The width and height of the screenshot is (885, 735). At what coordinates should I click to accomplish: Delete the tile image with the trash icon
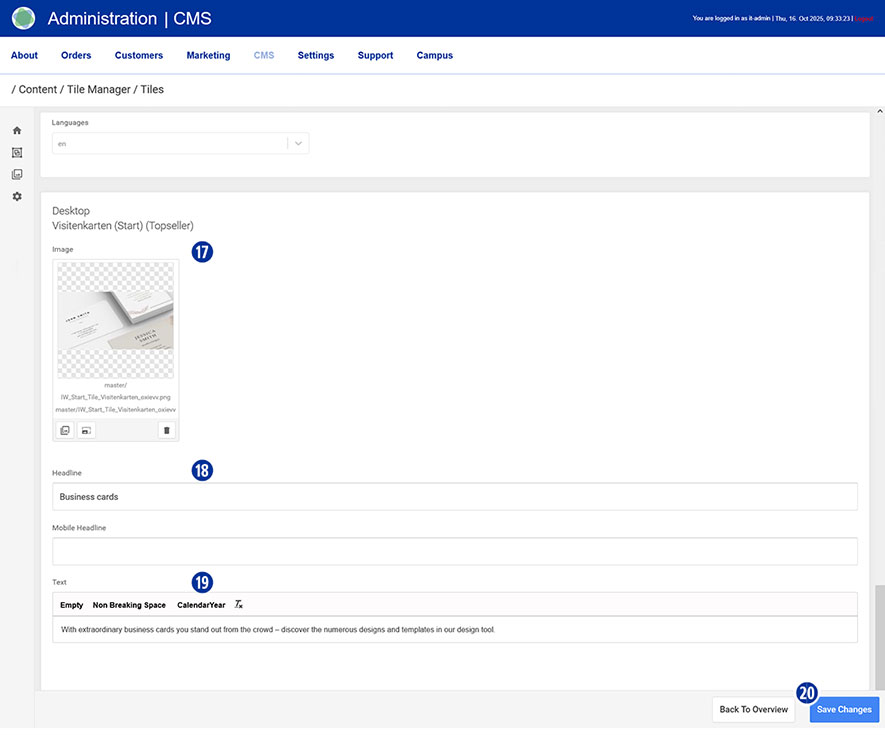(x=167, y=430)
